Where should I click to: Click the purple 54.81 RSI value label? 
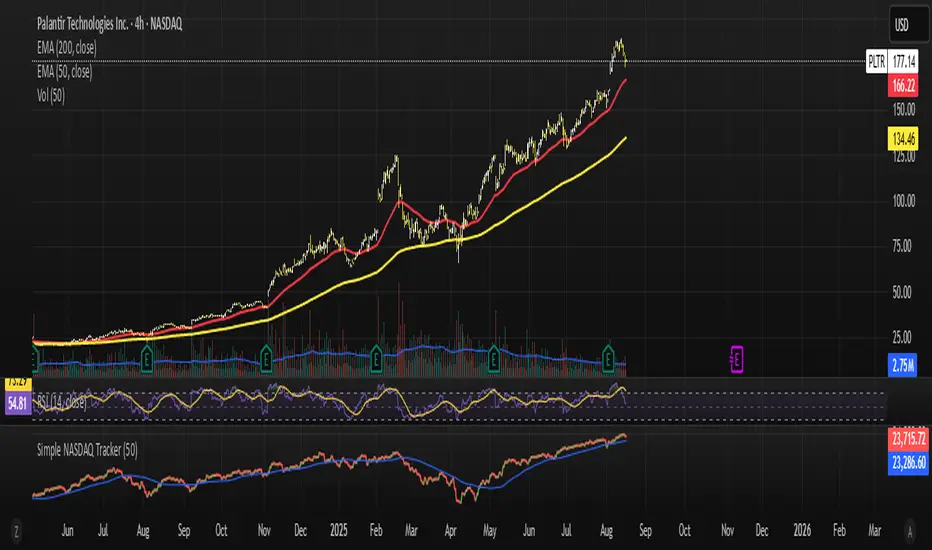click(x=17, y=404)
